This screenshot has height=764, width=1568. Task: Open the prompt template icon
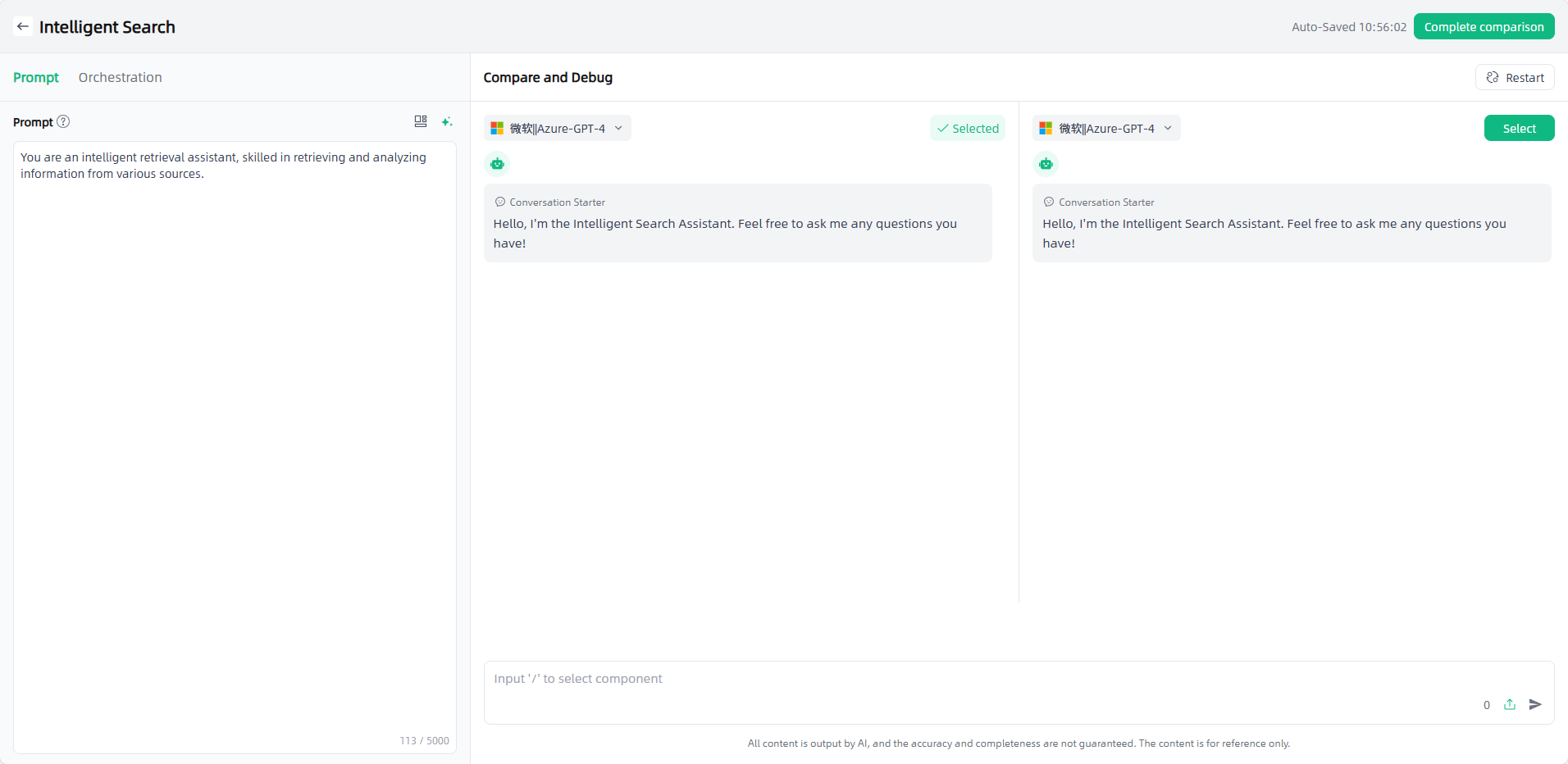click(x=421, y=121)
